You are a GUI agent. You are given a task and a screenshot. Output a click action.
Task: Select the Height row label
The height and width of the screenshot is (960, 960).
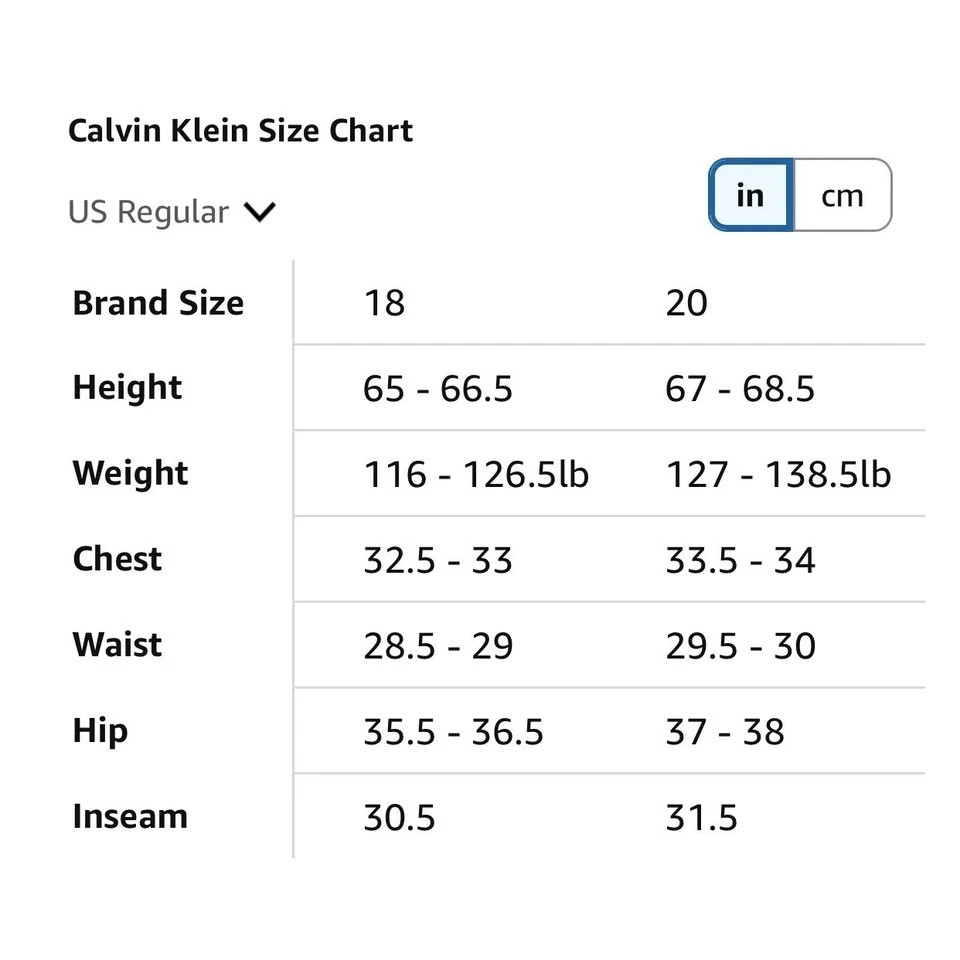127,388
